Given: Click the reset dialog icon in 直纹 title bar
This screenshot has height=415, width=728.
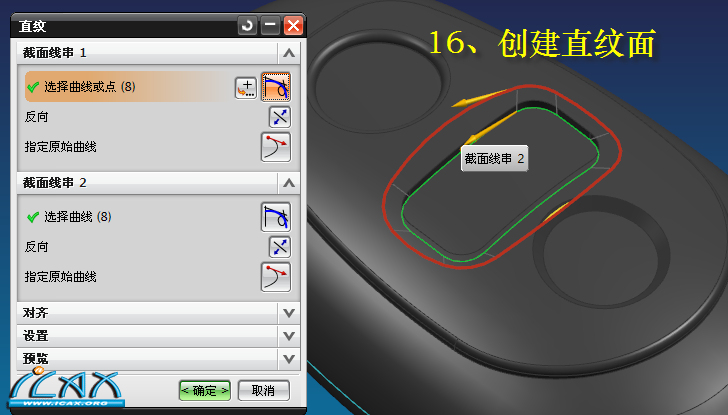Looking at the screenshot, I should [x=247, y=26].
